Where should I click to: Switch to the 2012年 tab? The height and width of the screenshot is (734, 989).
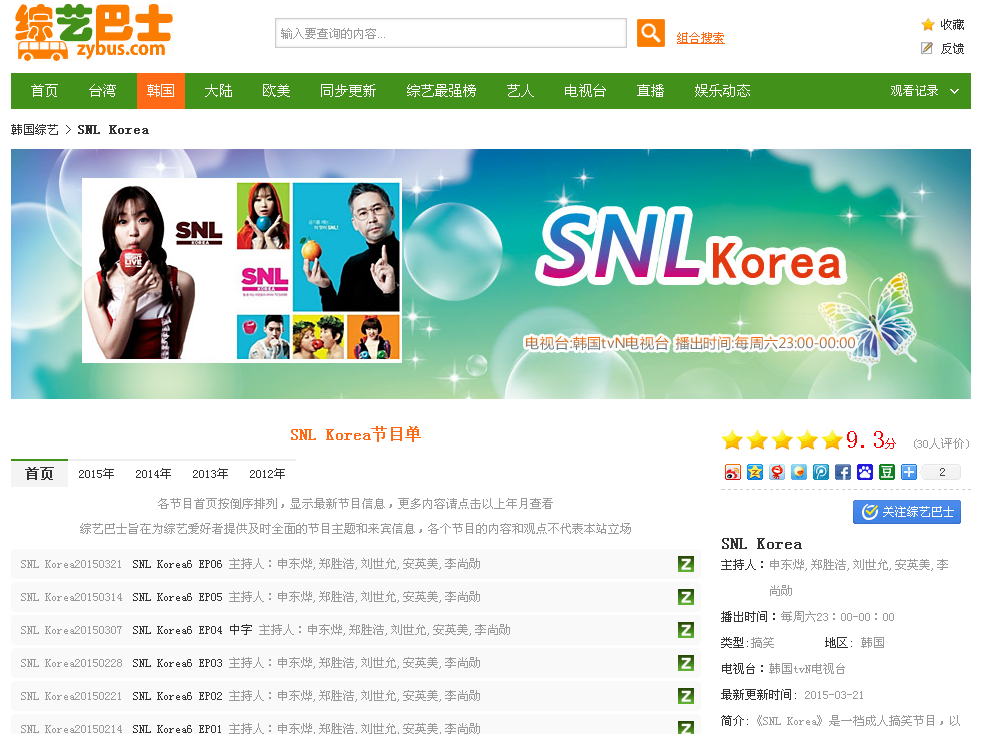[267, 474]
